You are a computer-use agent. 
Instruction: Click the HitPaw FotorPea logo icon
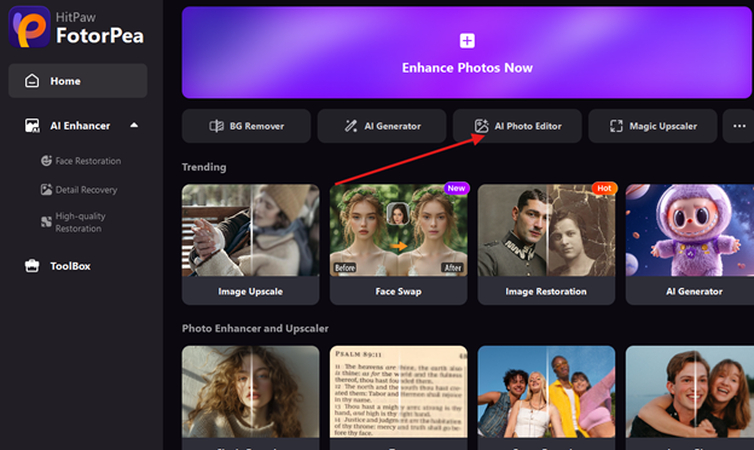point(30,27)
